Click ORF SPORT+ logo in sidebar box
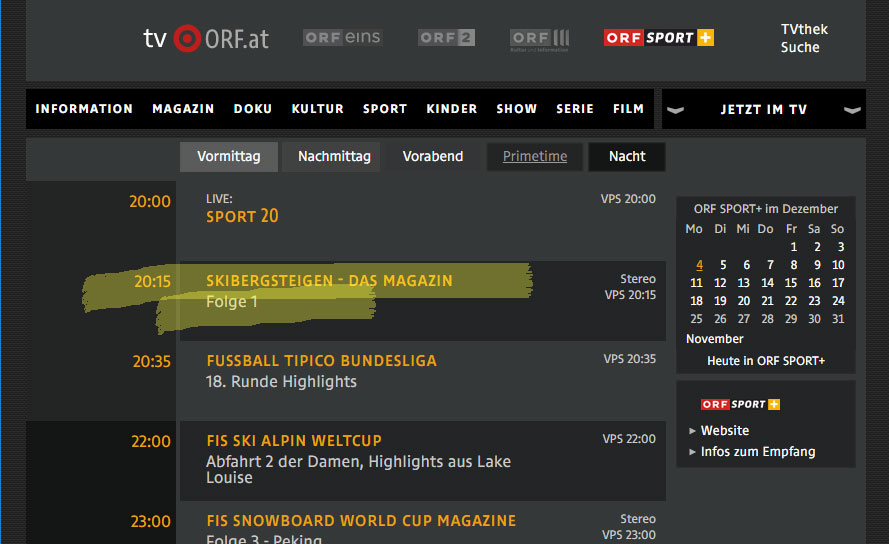This screenshot has height=544, width=889. (740, 404)
